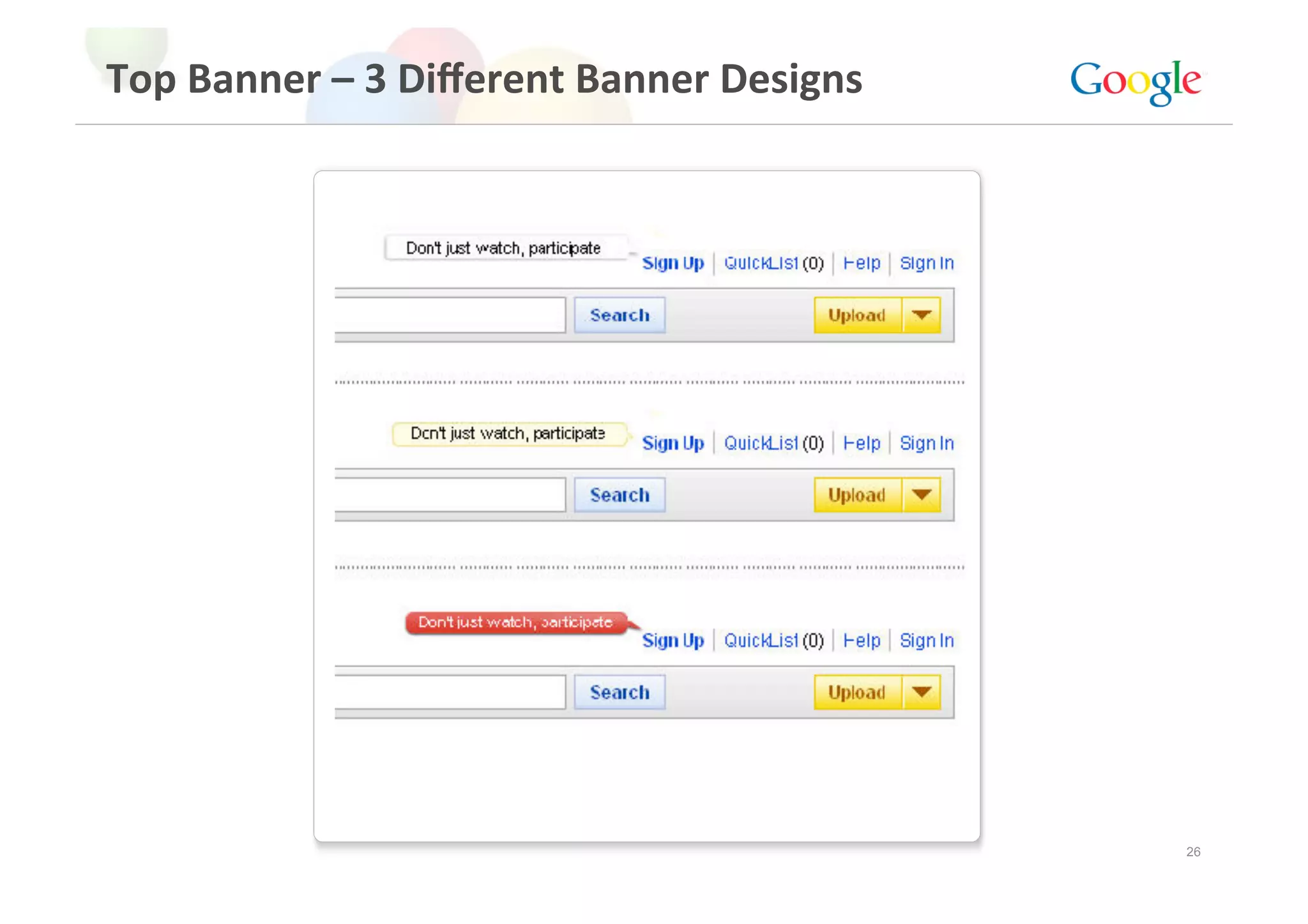Open QuickList link next to white tooltip banner
The height and width of the screenshot is (924, 1308).
point(773,263)
